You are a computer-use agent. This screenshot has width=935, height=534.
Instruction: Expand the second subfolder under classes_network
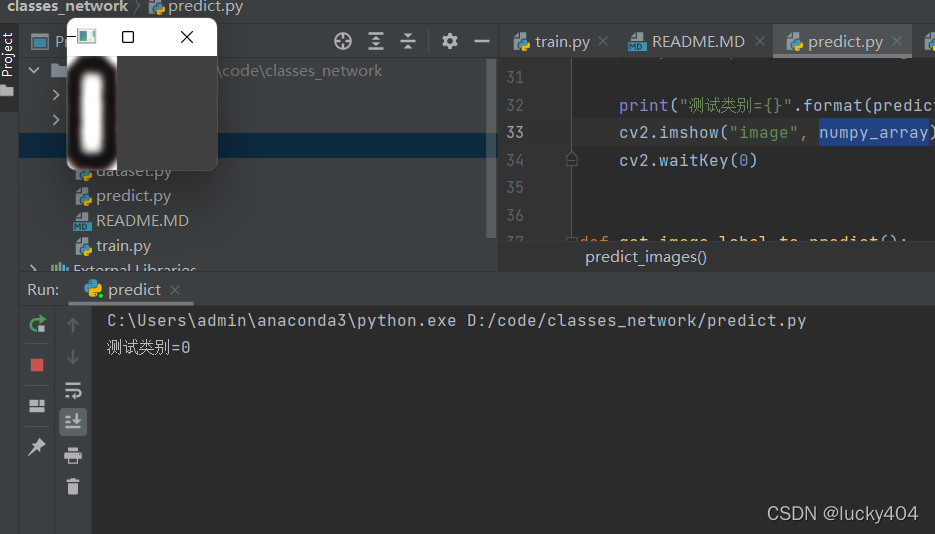click(x=55, y=120)
